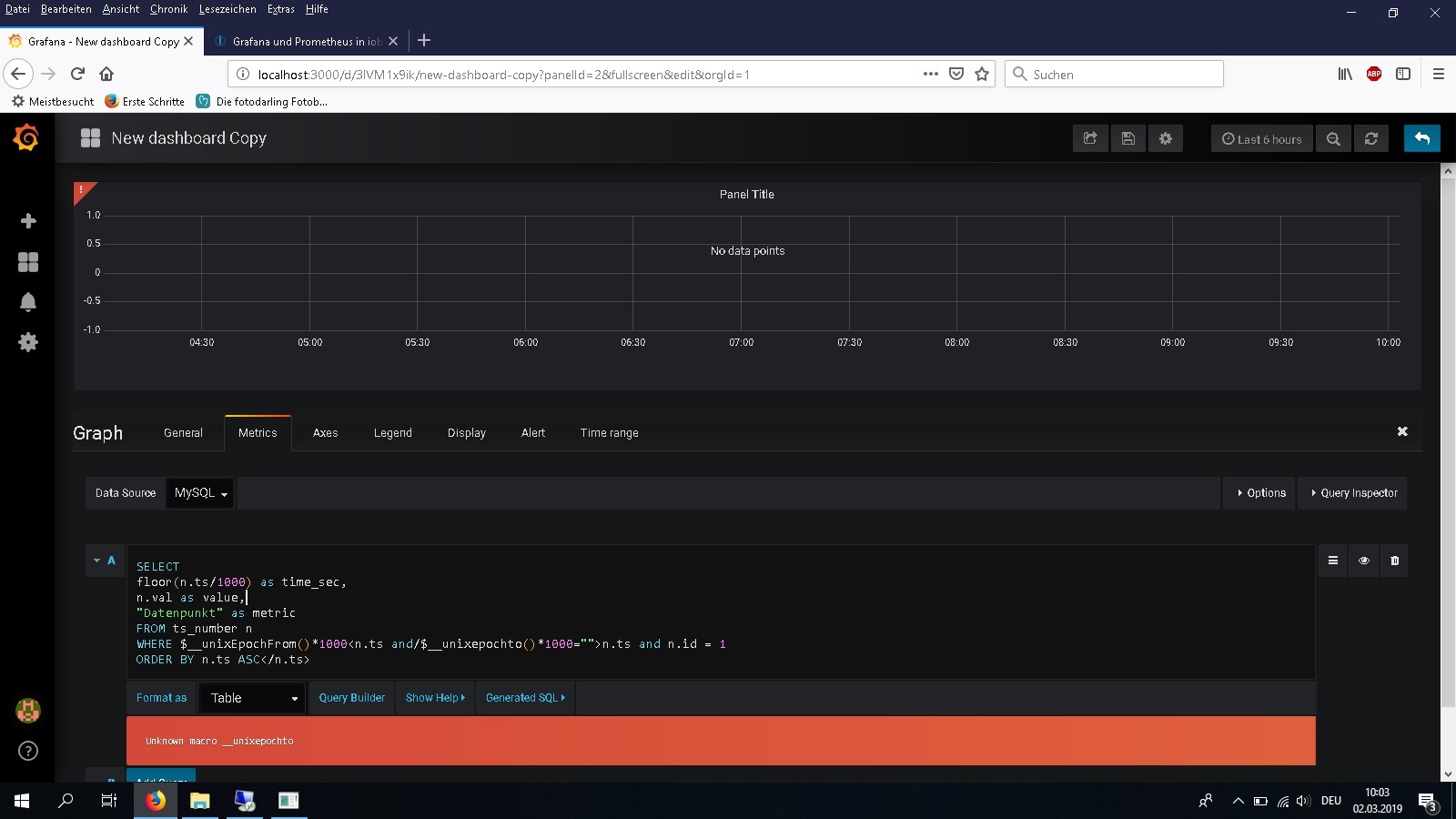Click the back to dashboard arrow button
The height and width of the screenshot is (819, 1456).
tap(1422, 138)
